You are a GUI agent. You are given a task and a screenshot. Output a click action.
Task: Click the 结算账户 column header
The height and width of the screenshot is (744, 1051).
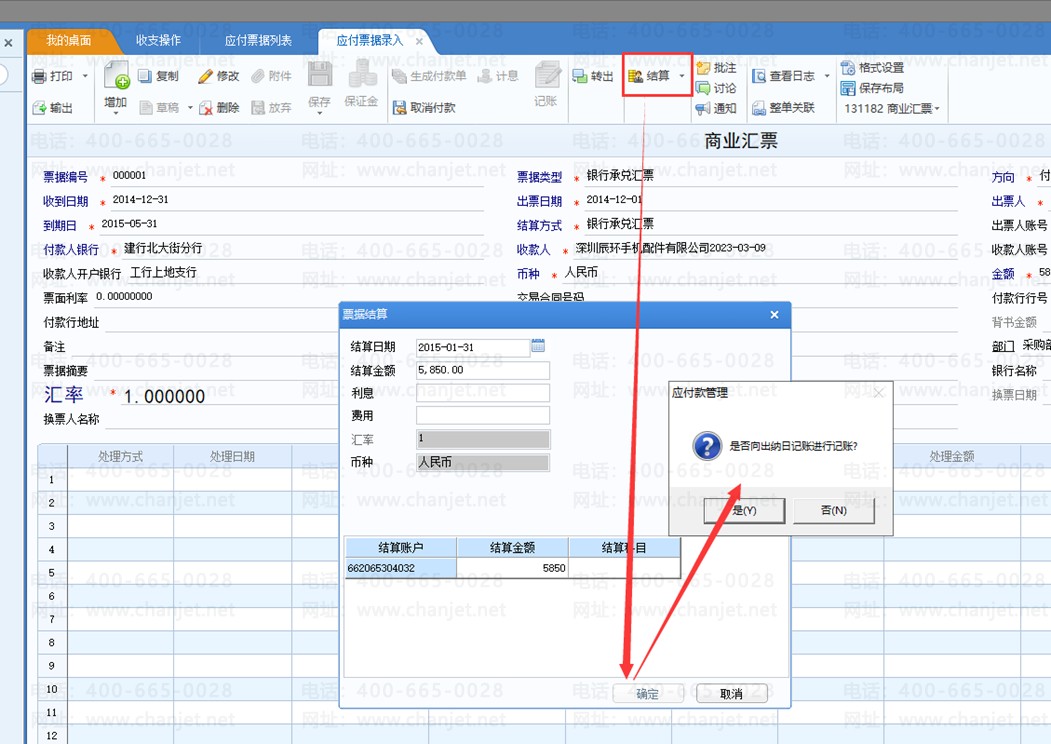(x=401, y=548)
